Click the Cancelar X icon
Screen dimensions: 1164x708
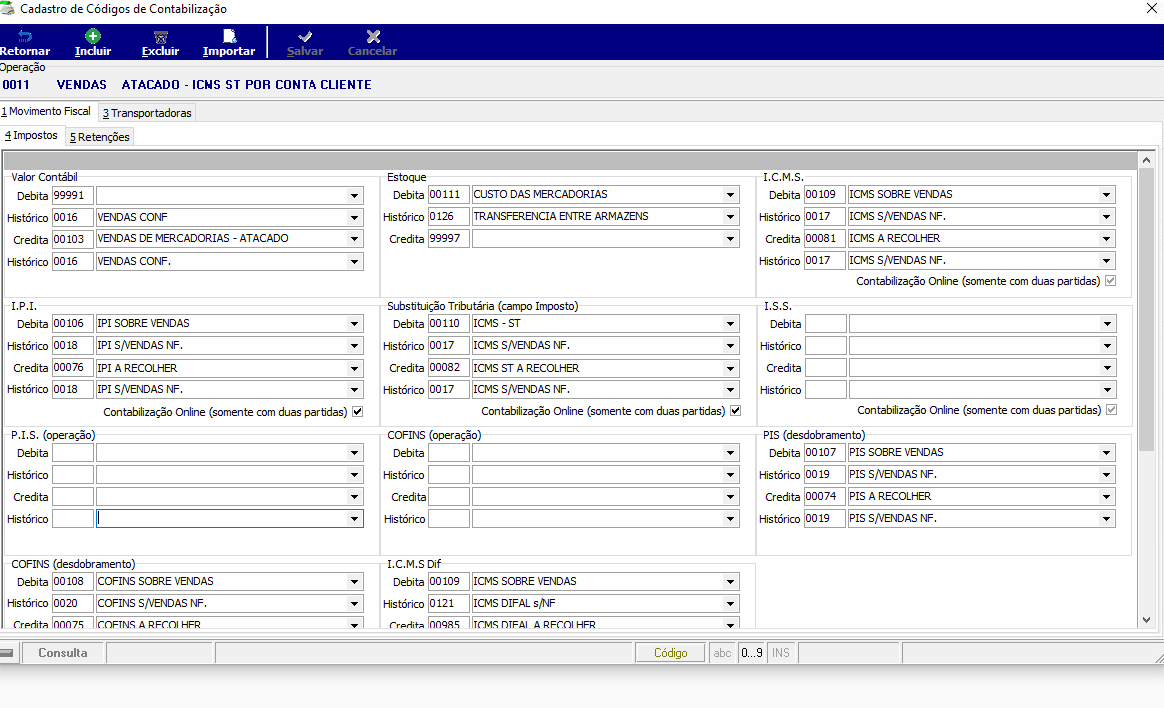click(x=373, y=36)
